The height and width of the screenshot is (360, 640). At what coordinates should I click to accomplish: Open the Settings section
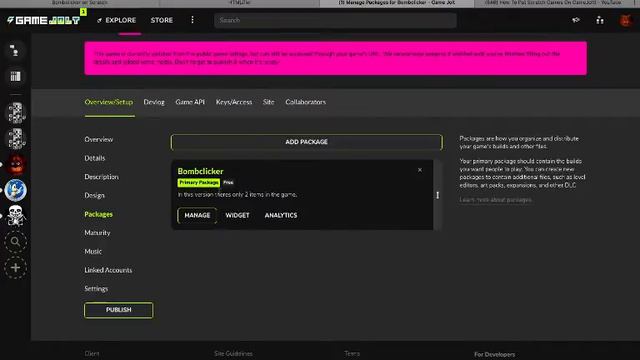96,289
